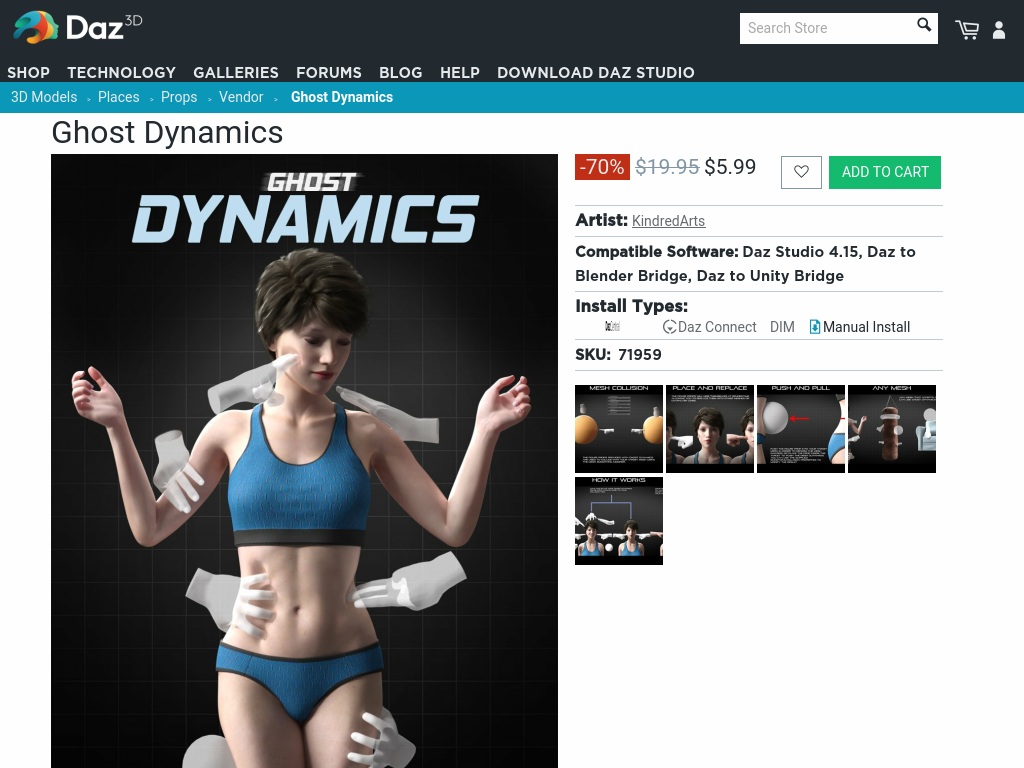
Task: Click Manual Install label
Action: pyautogui.click(x=866, y=327)
